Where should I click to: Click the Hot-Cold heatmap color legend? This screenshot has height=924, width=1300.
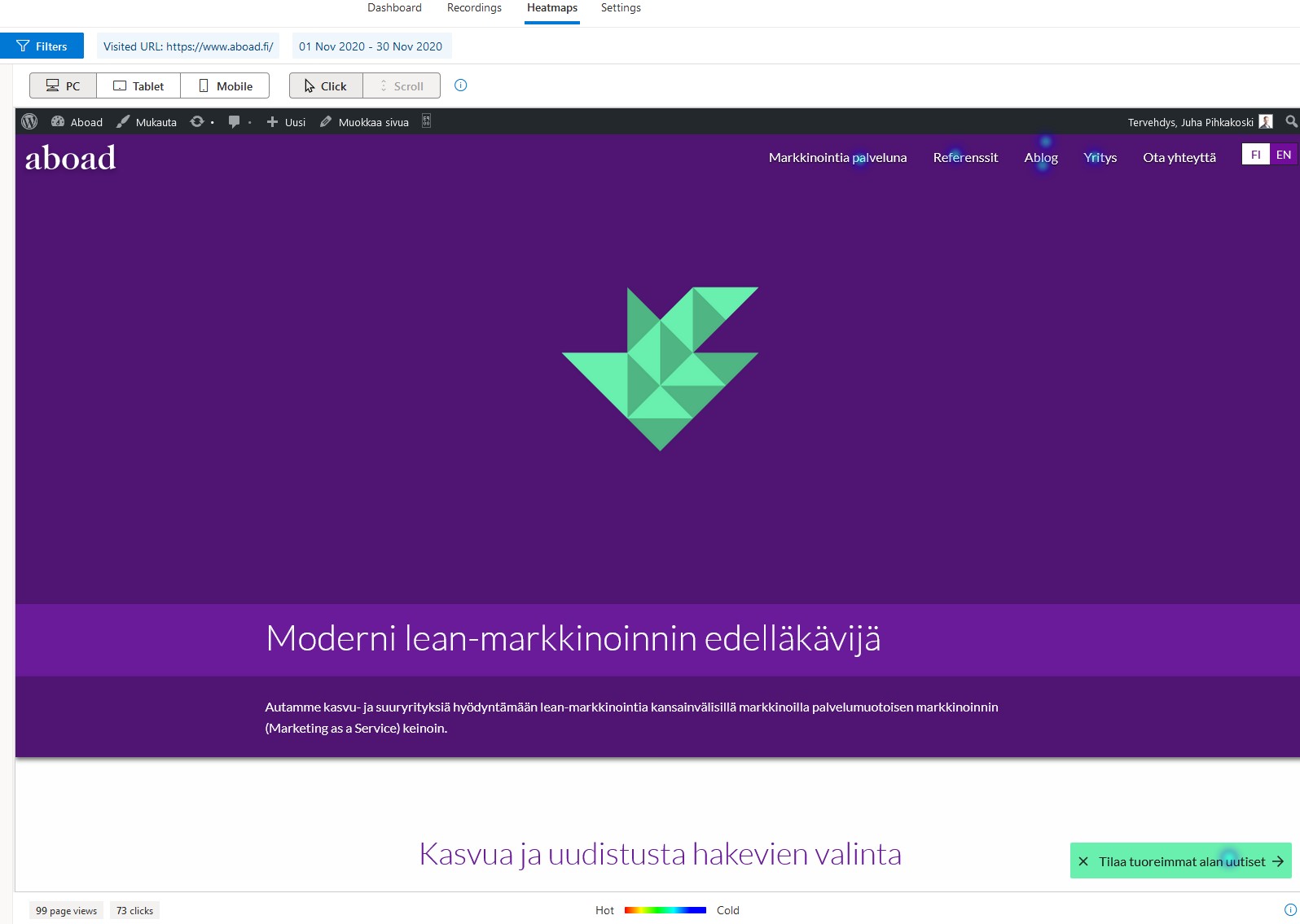tap(665, 910)
